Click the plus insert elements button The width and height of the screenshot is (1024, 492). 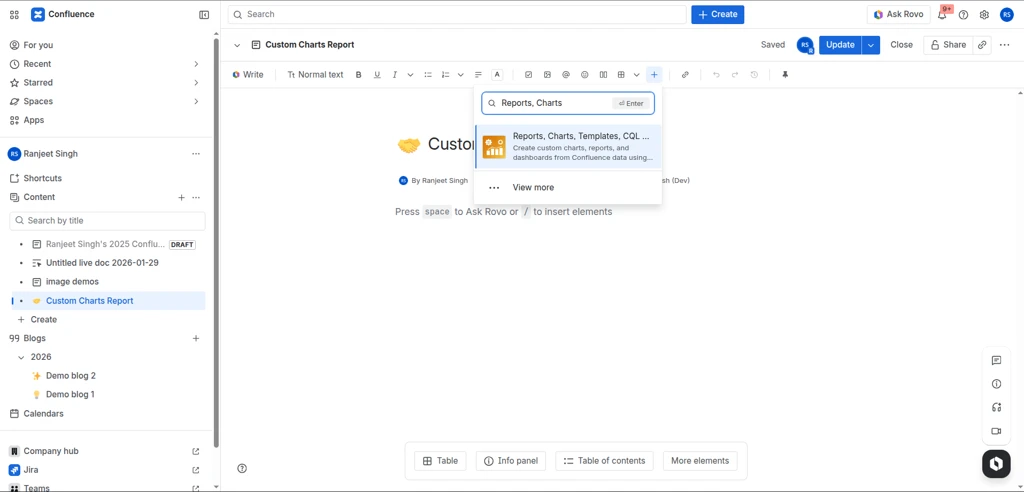tap(654, 74)
